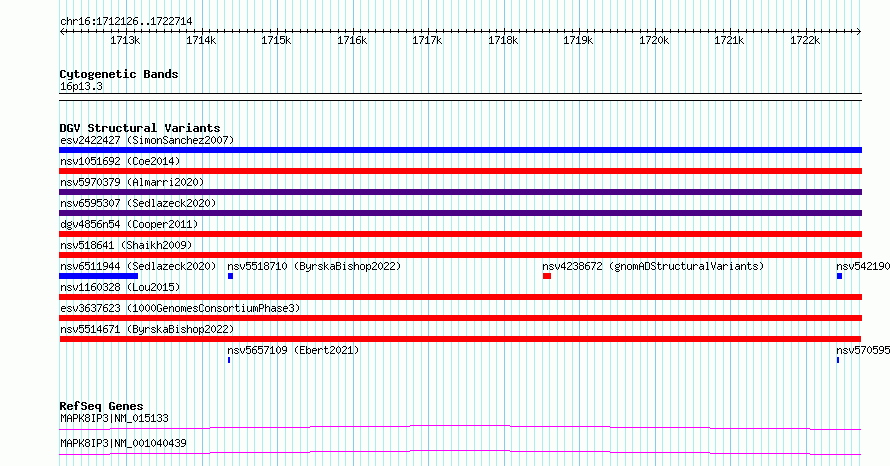Click the red nsv518641 variant bar
This screenshot has width=890, height=466.
click(460, 255)
